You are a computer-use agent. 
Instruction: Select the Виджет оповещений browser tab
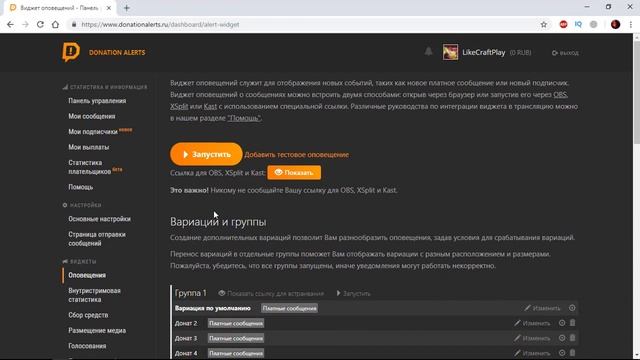click(x=60, y=8)
